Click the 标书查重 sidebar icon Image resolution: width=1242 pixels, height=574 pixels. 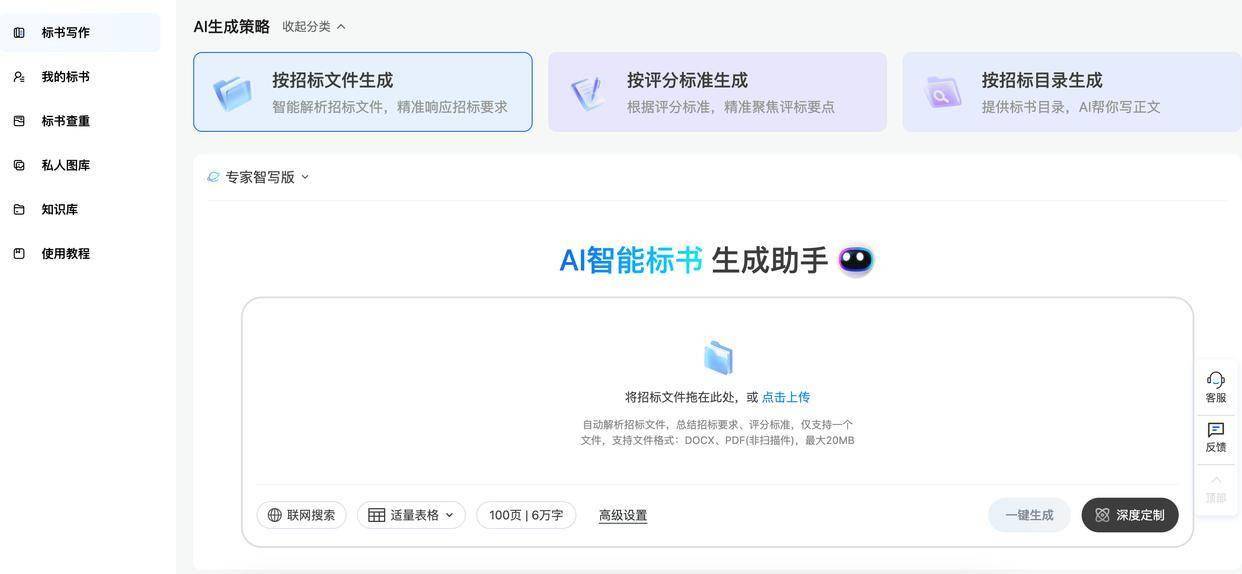point(19,121)
